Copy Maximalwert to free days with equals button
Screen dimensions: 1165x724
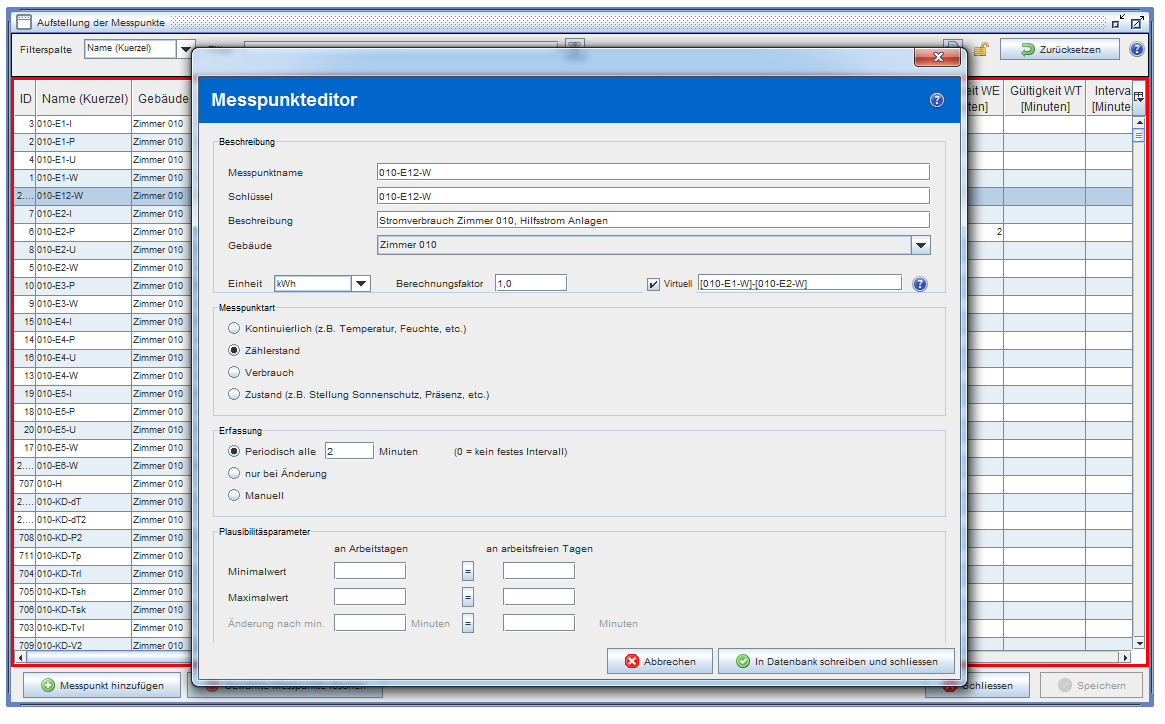click(x=467, y=597)
